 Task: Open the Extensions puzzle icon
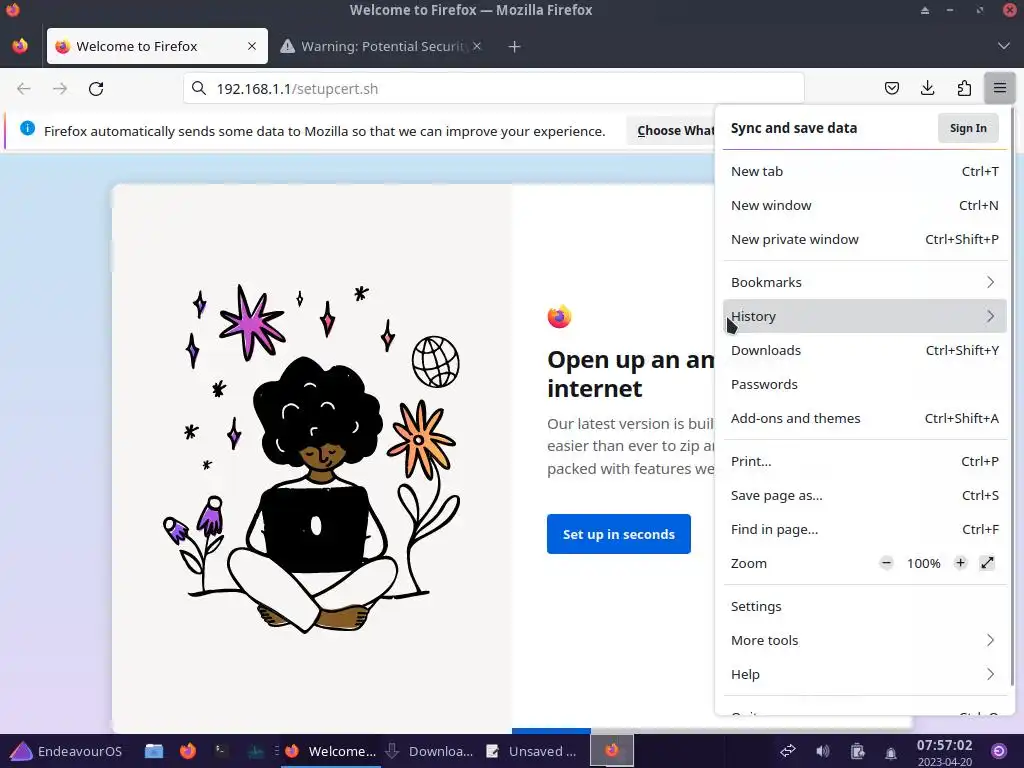click(964, 88)
